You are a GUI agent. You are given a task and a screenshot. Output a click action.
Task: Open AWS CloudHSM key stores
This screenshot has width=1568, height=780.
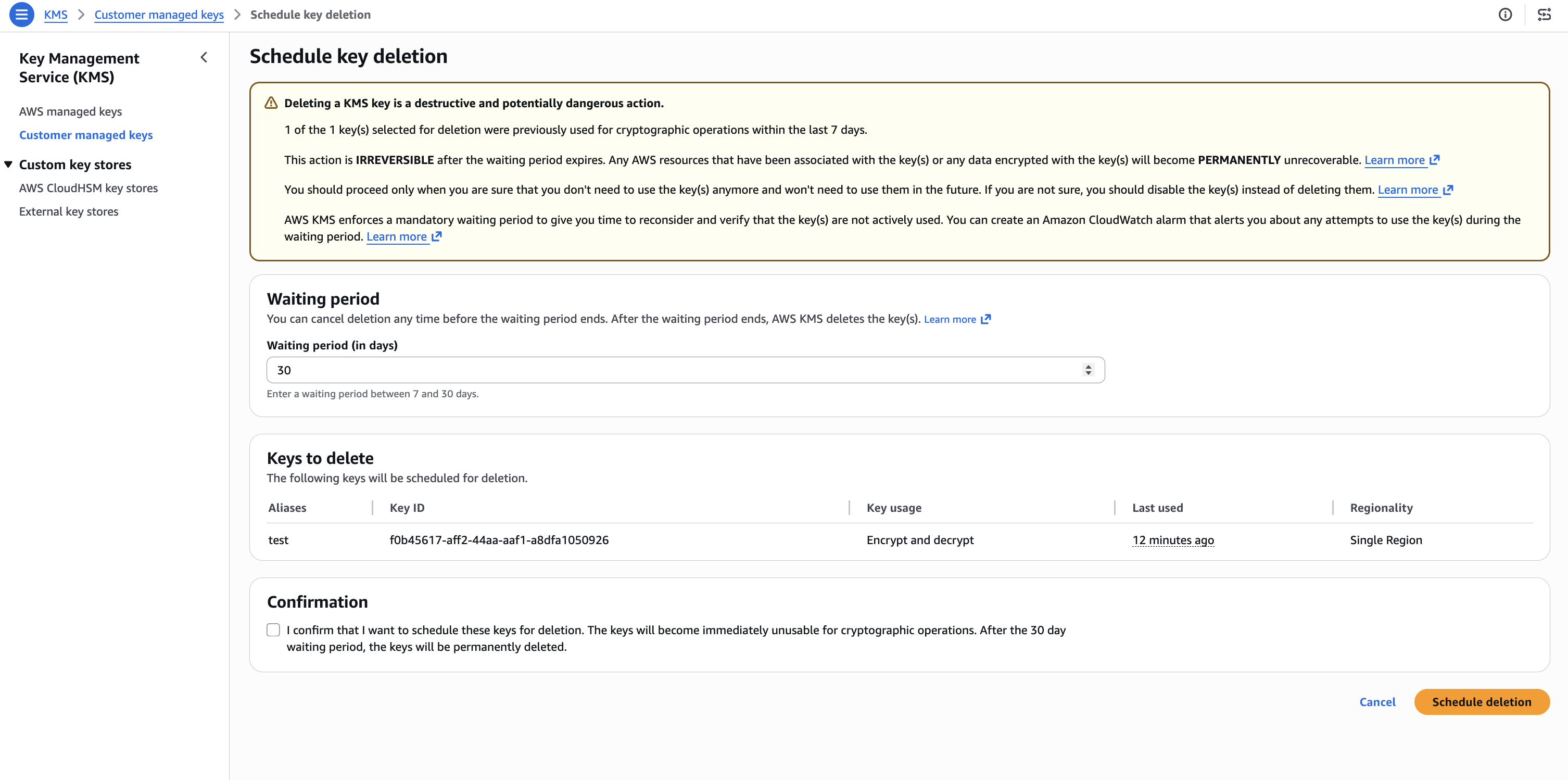tap(88, 188)
